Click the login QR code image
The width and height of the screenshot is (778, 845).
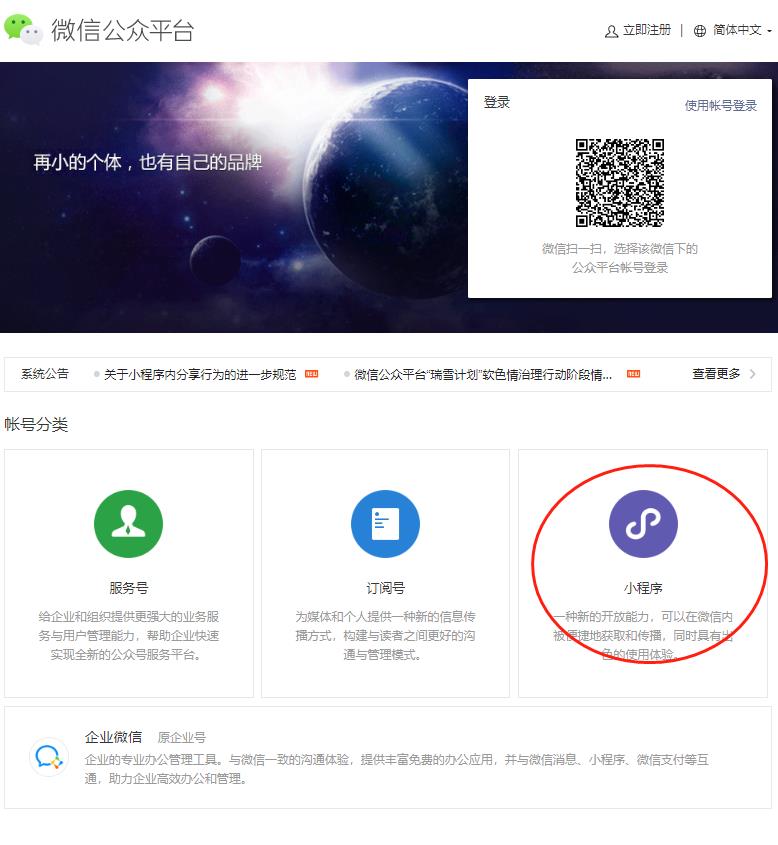pos(620,183)
